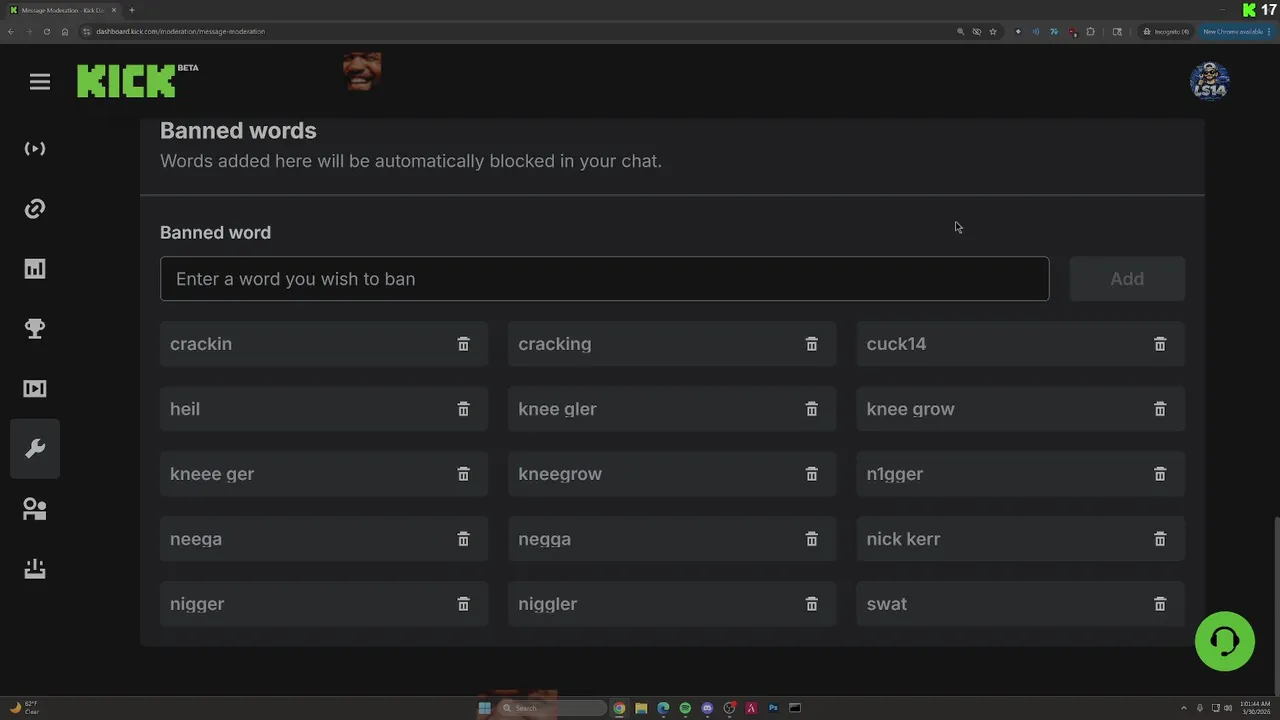Viewport: 1280px width, 720px height.
Task: Open a new browser tab
Action: coord(131,10)
